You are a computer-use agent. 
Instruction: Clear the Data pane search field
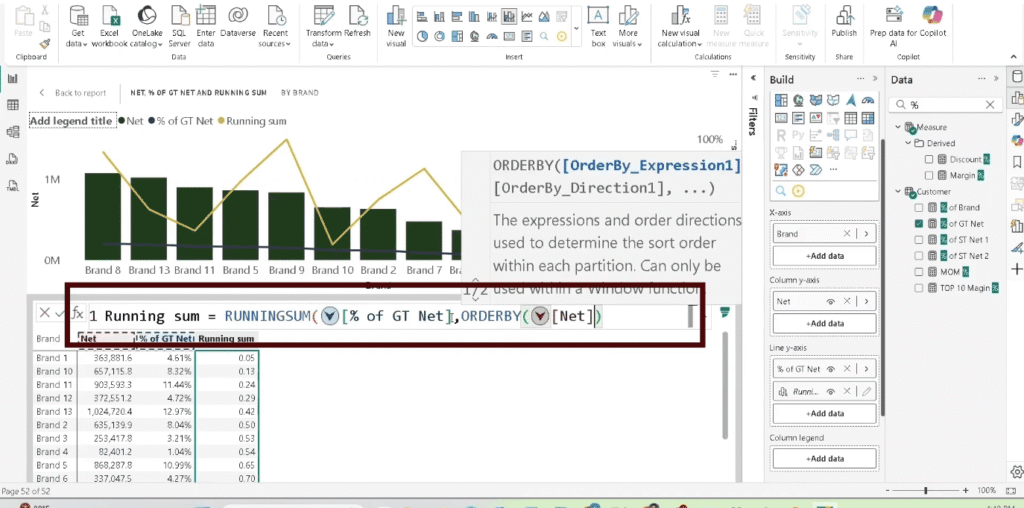(990, 104)
